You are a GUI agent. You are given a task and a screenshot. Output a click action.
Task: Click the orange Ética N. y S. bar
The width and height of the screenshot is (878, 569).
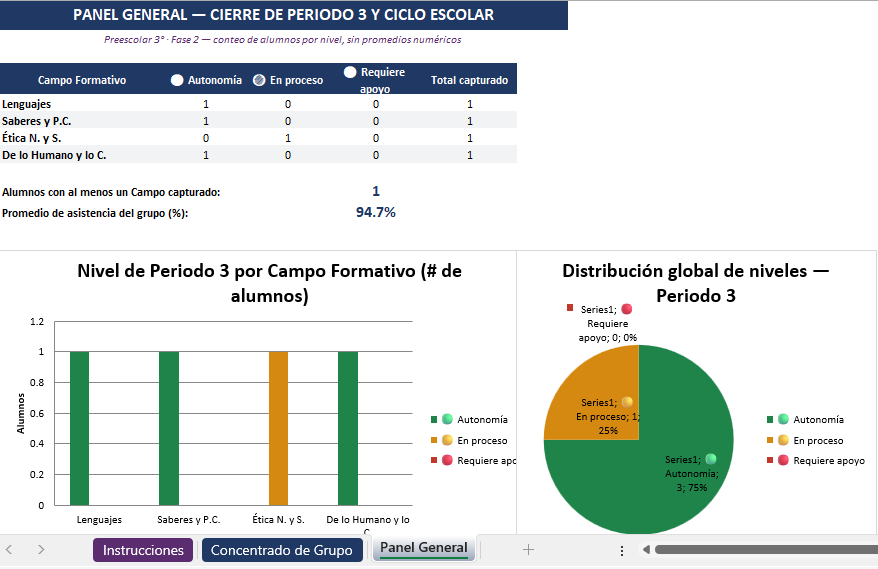point(278,428)
